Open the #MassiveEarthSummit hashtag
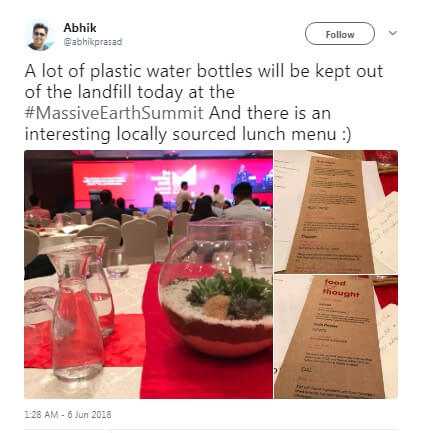Screen dimensions: 424x433 114,113
